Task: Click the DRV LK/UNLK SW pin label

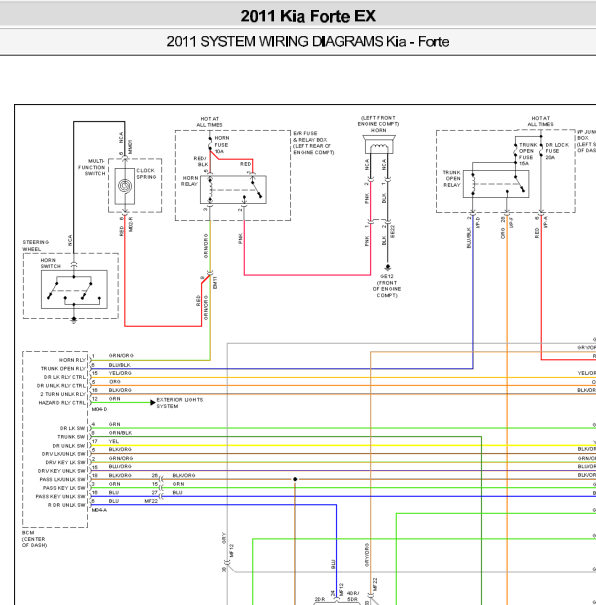Action: 64,454
